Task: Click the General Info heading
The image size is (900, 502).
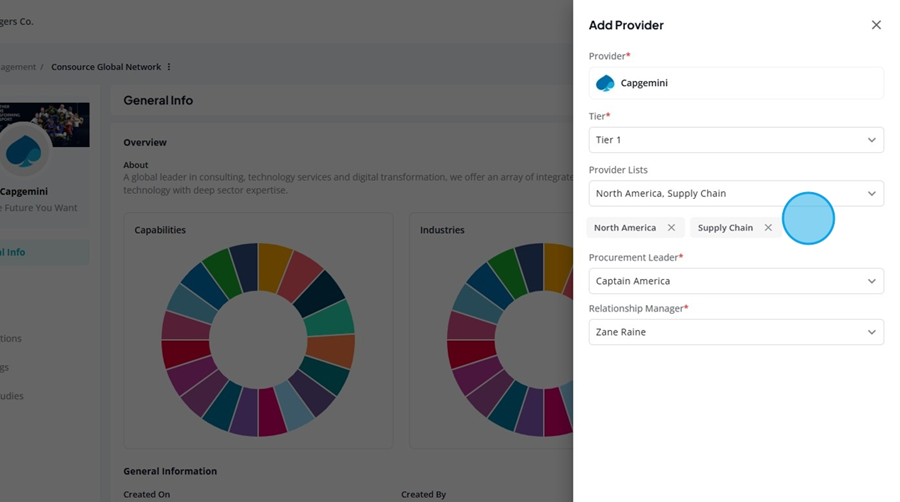Action: coord(158,100)
